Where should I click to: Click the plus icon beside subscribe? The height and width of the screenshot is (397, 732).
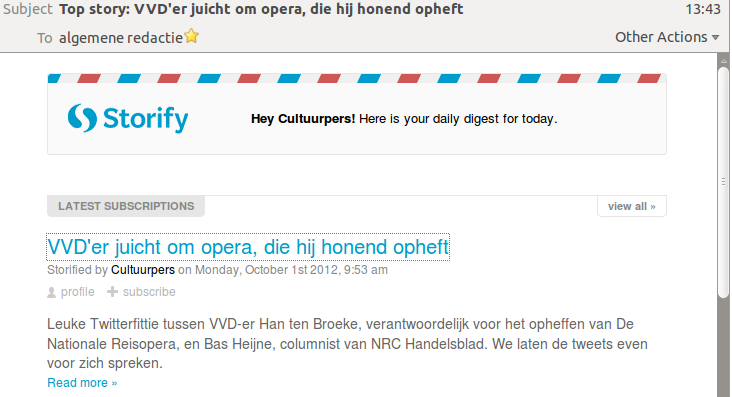(112, 292)
